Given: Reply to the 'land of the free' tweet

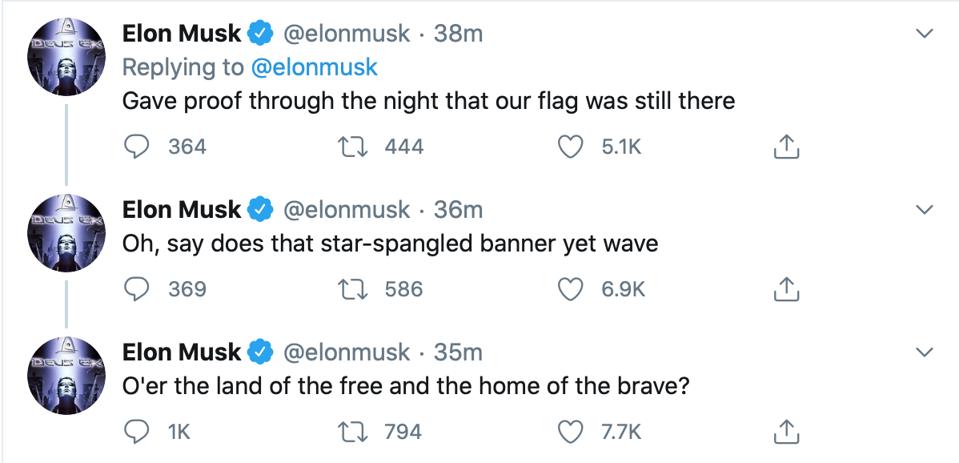Looking at the screenshot, I should point(135,432).
